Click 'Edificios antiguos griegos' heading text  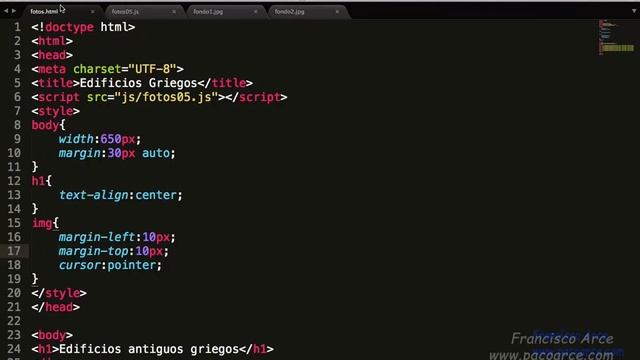point(149,349)
